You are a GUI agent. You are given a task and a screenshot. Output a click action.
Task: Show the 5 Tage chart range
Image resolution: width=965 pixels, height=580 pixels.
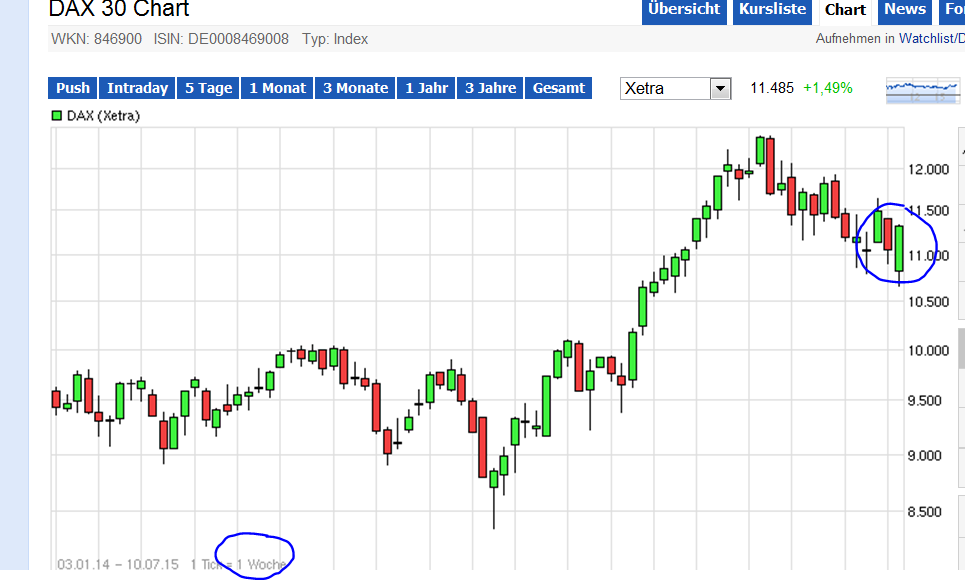(x=209, y=88)
